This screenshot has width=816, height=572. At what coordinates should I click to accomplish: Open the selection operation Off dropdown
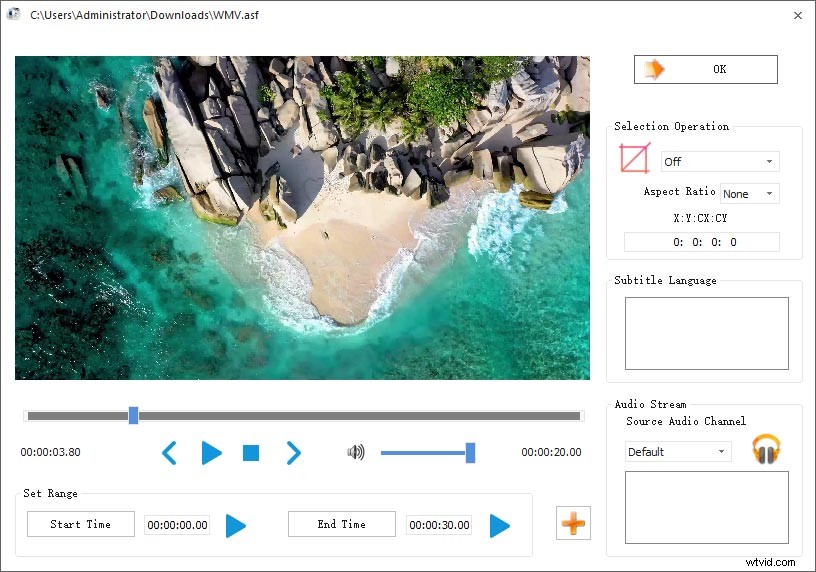pyautogui.click(x=720, y=162)
